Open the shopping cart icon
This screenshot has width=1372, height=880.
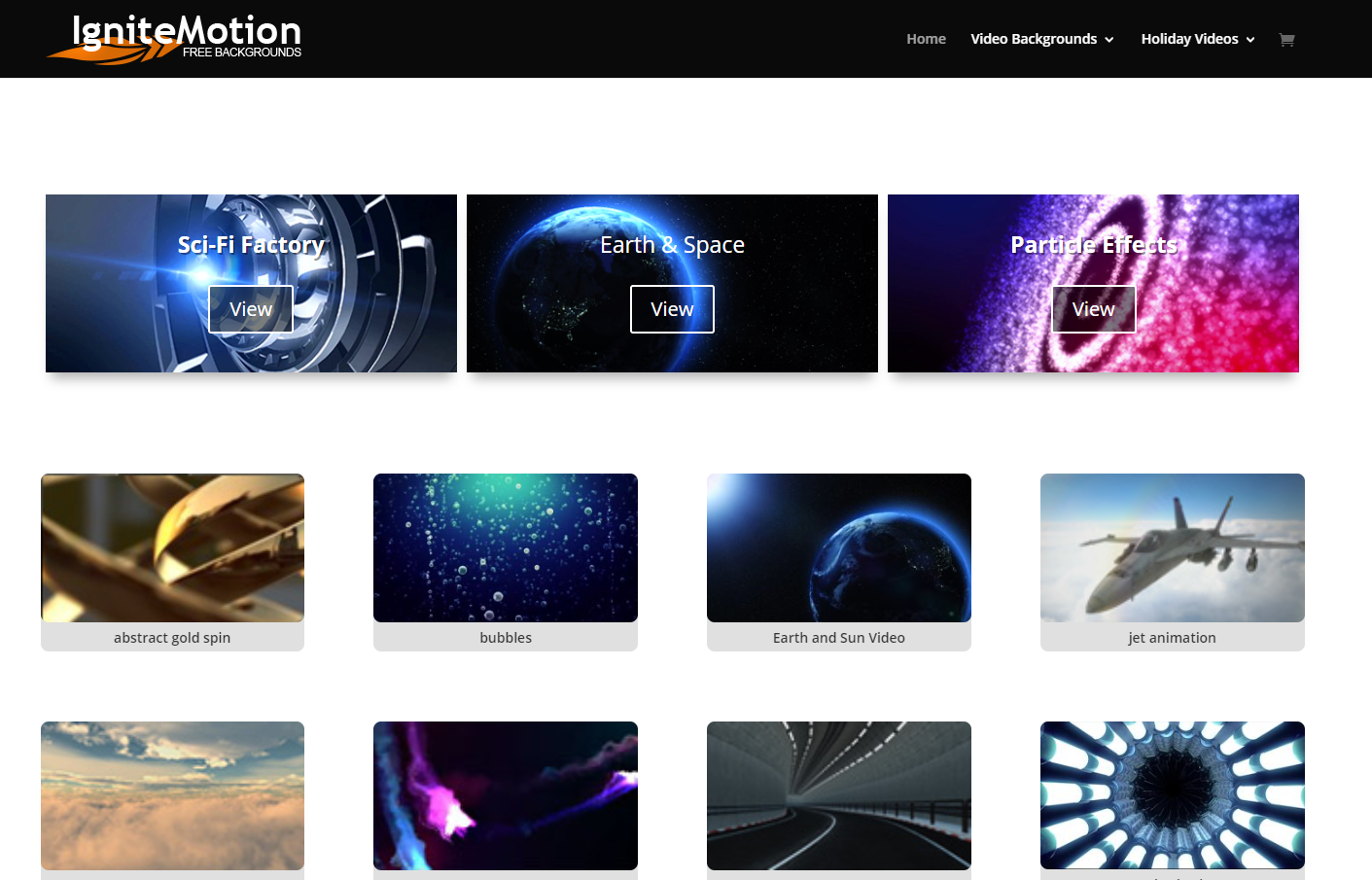1286,40
